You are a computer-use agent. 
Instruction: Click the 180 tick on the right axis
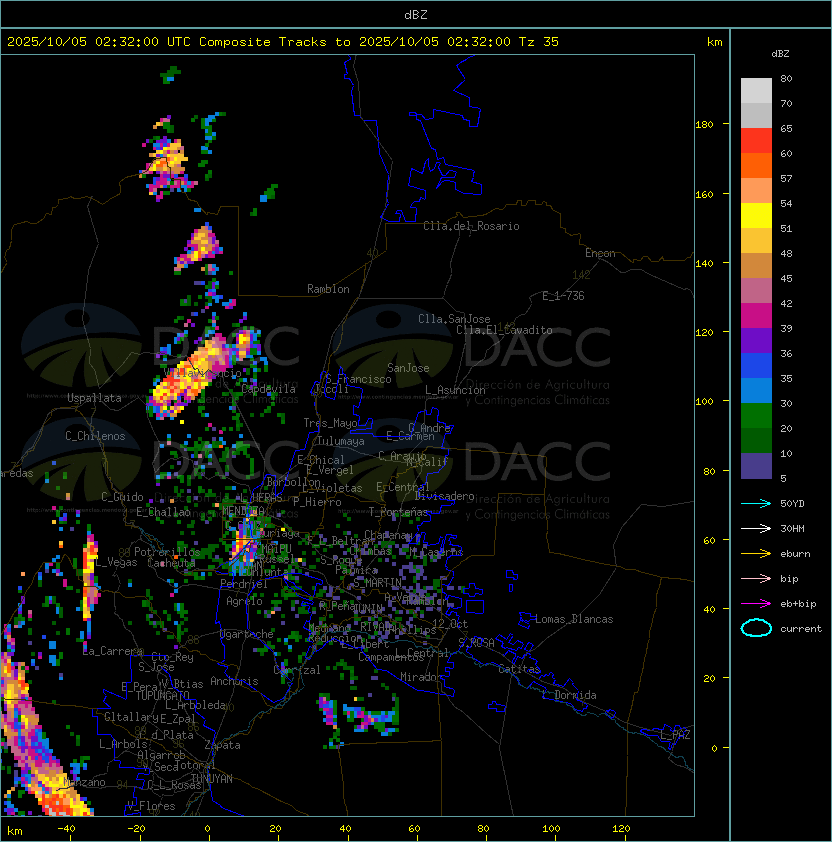pos(704,125)
